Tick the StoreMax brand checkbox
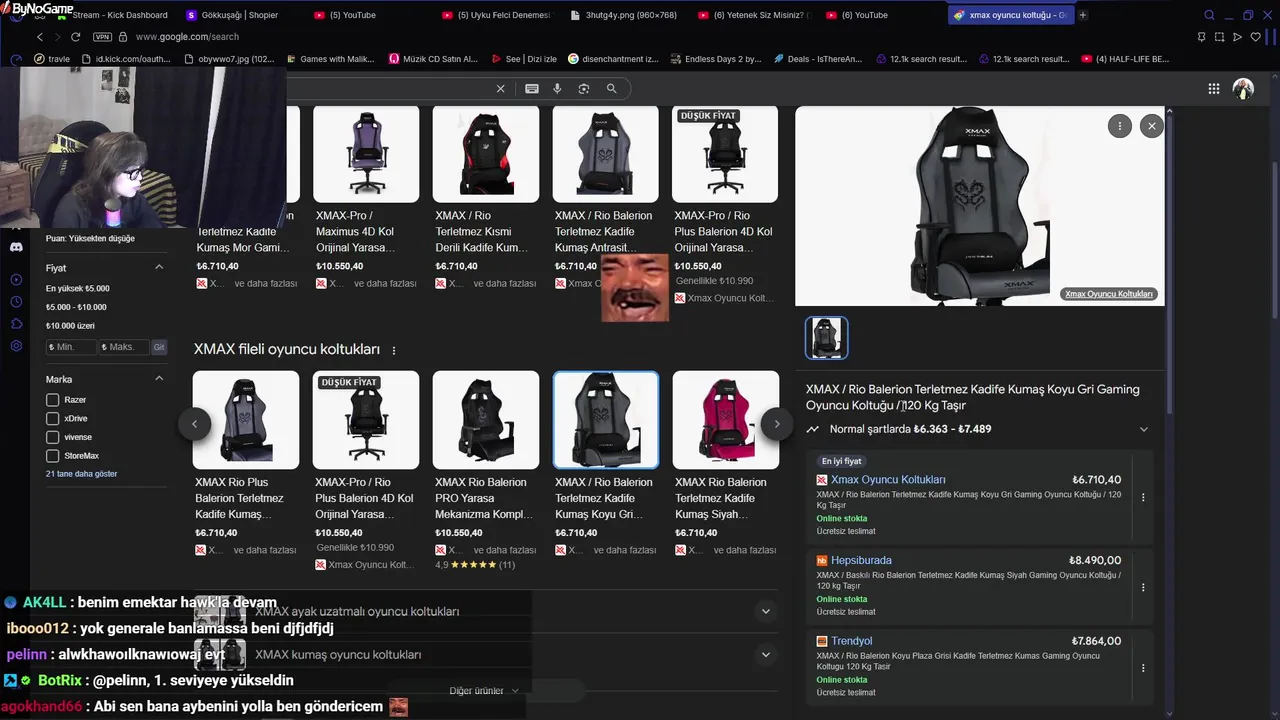The image size is (1280, 720). pos(53,456)
